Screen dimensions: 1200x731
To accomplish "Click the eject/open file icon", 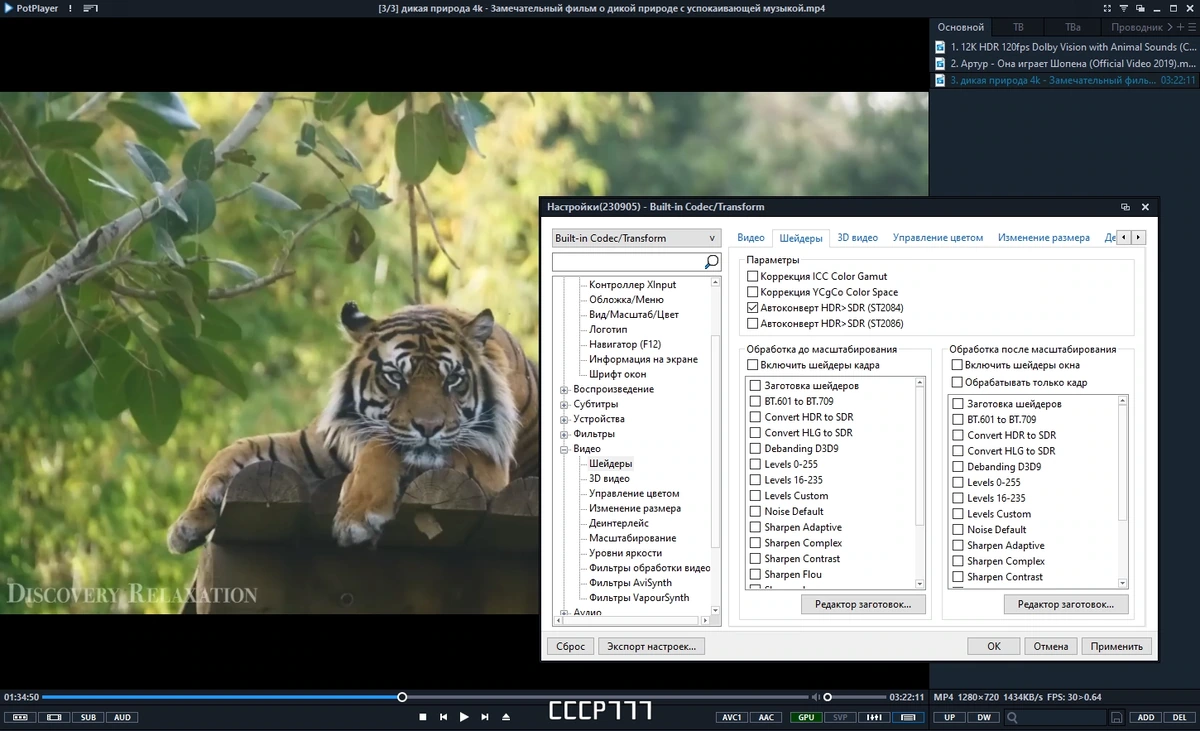I will pyautogui.click(x=506, y=717).
